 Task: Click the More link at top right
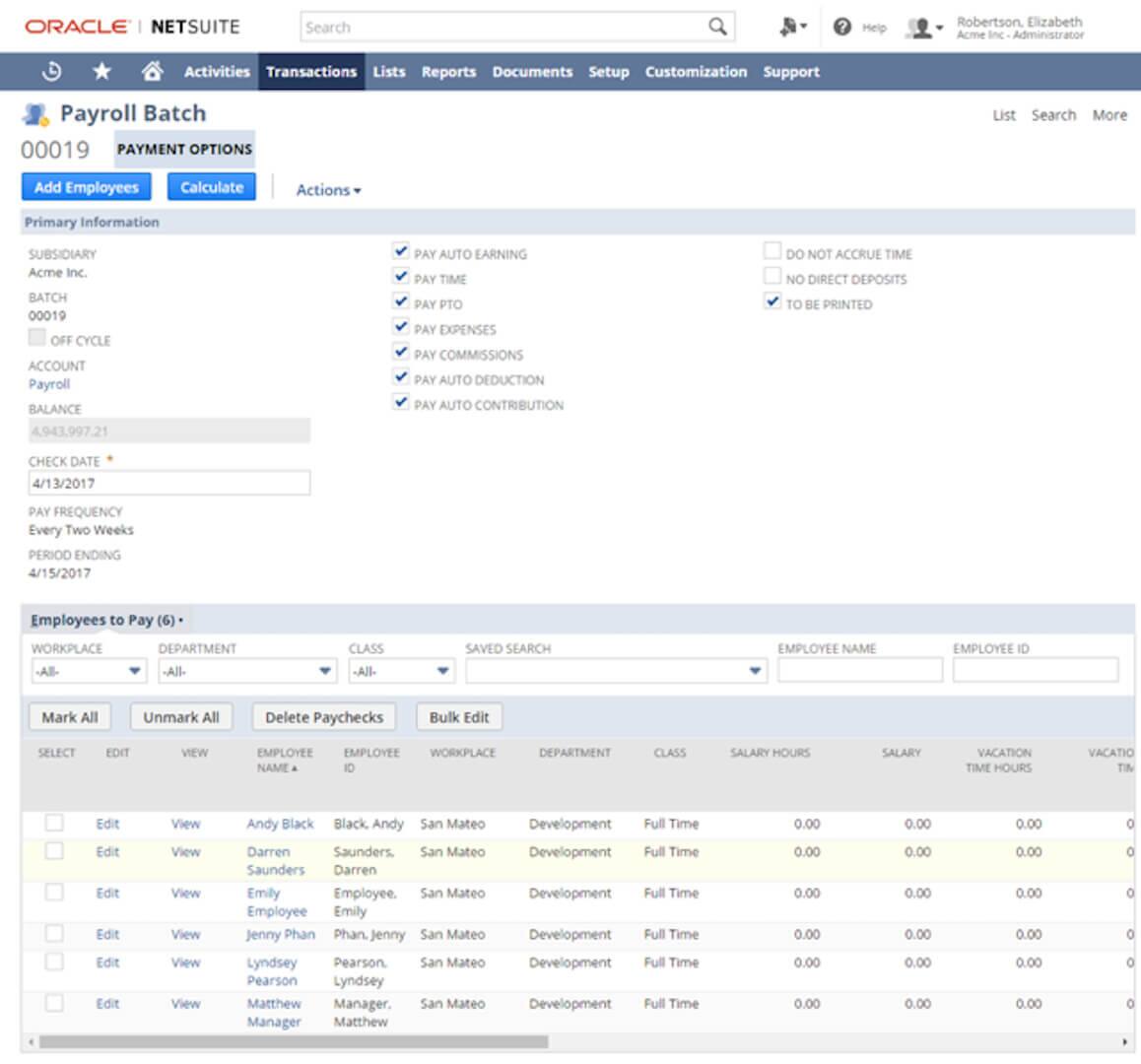click(1109, 115)
